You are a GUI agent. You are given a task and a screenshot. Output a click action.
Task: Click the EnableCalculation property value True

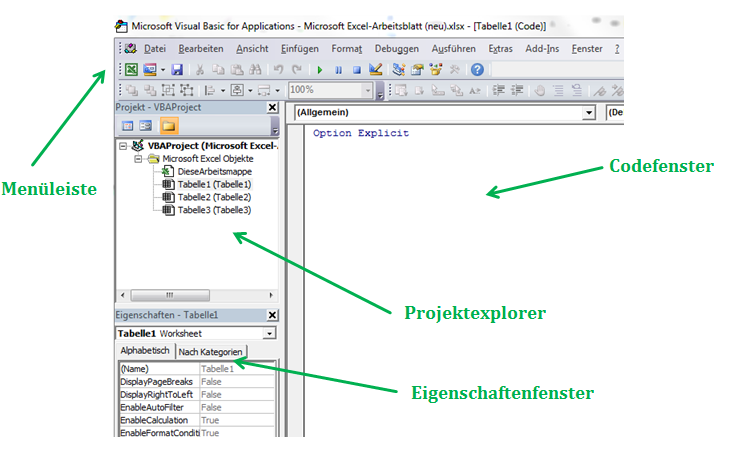tap(237, 420)
